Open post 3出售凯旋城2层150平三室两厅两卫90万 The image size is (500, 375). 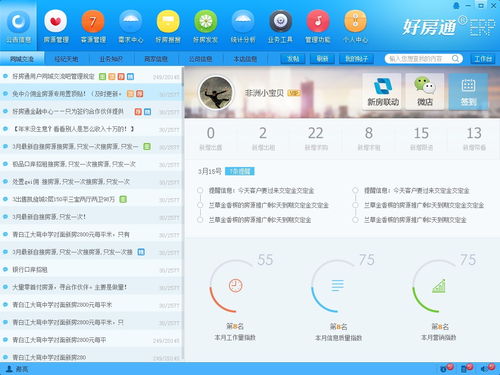click(x=63, y=199)
